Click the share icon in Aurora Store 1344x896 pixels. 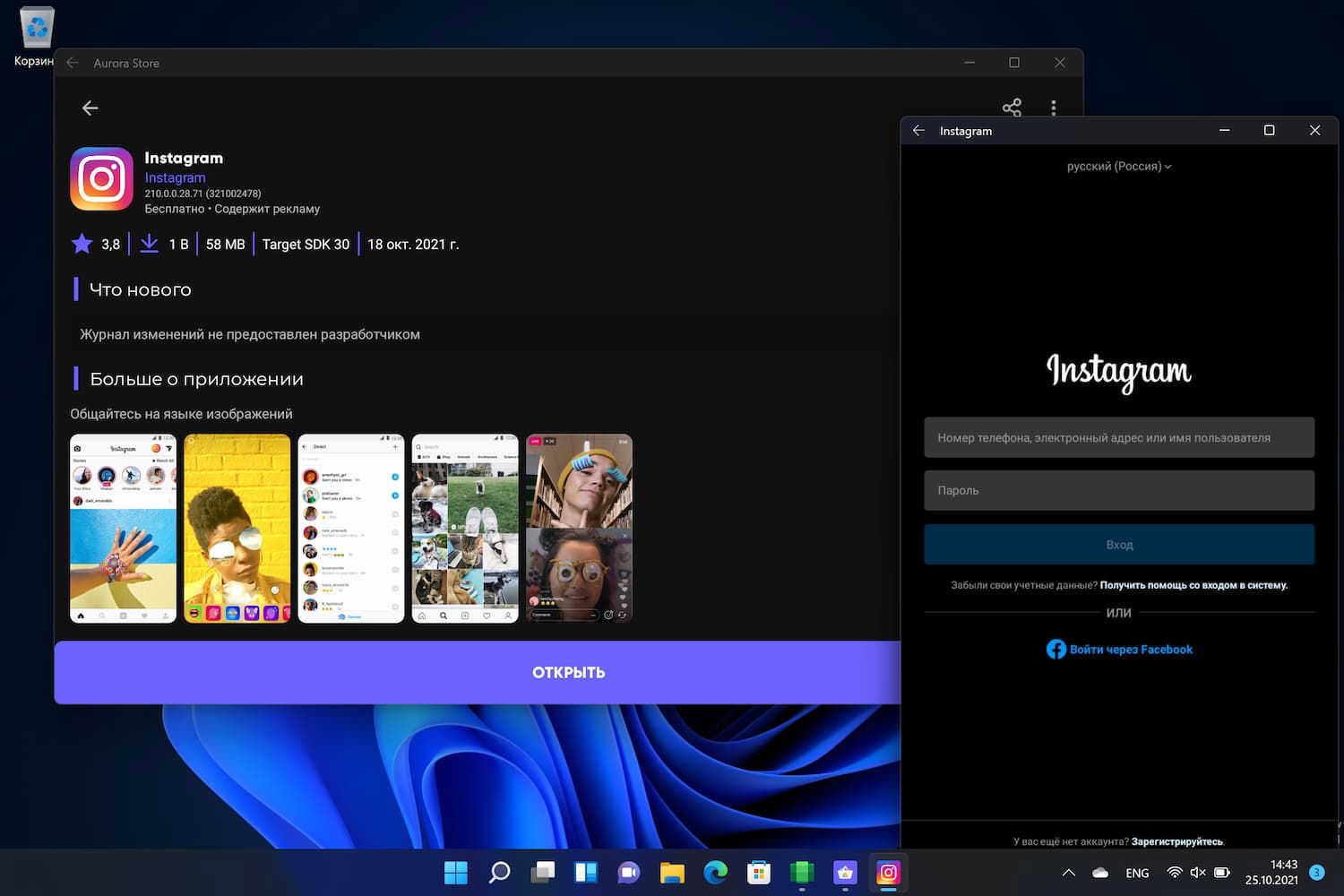pyautogui.click(x=1012, y=108)
